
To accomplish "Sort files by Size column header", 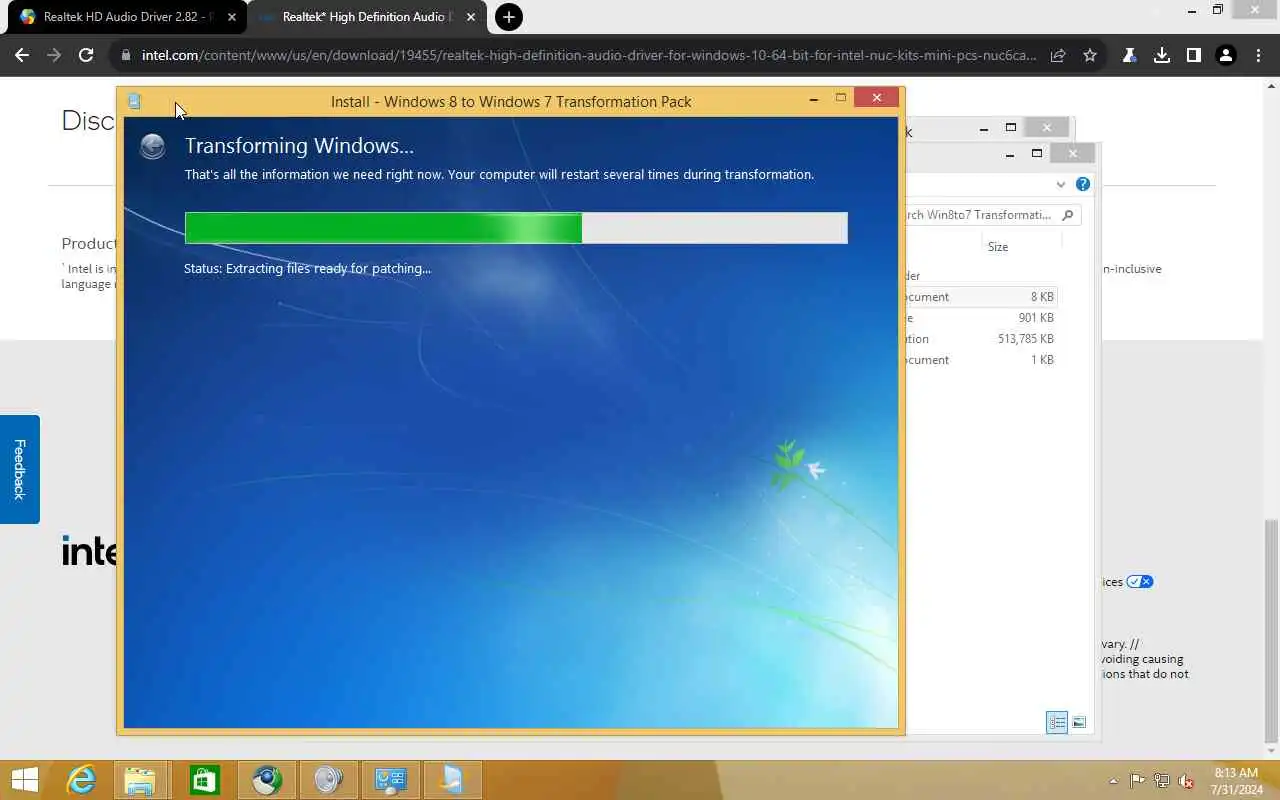I will pyautogui.click(x=998, y=247).
